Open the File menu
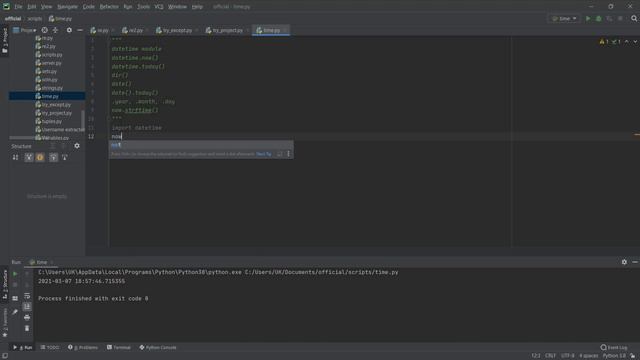Screen dimensions: 640x360 18,7
